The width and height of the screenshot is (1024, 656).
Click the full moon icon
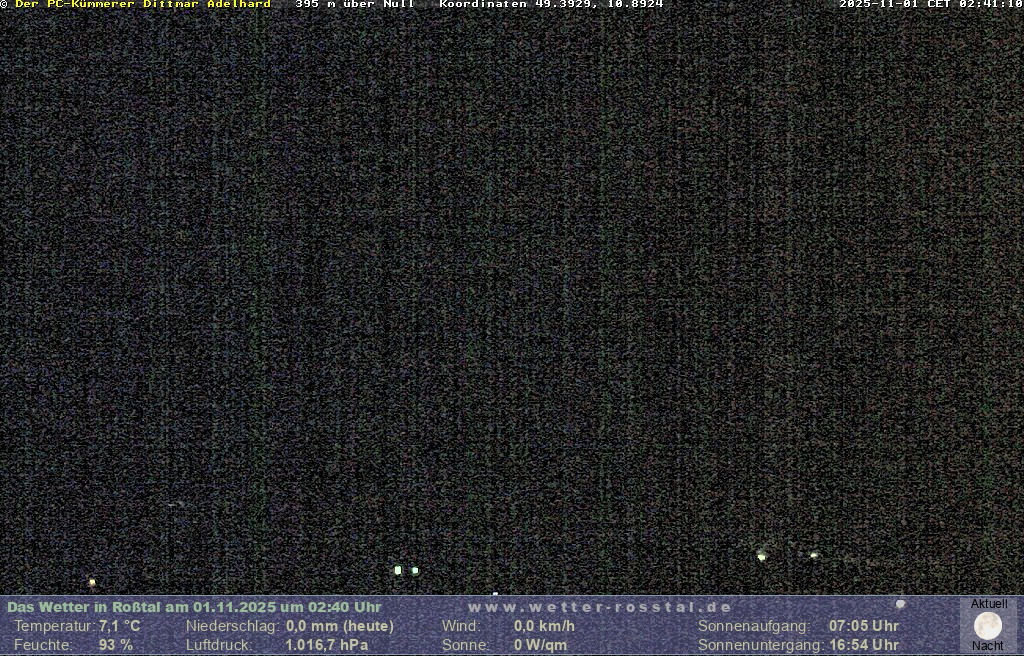pyautogui.click(x=988, y=626)
